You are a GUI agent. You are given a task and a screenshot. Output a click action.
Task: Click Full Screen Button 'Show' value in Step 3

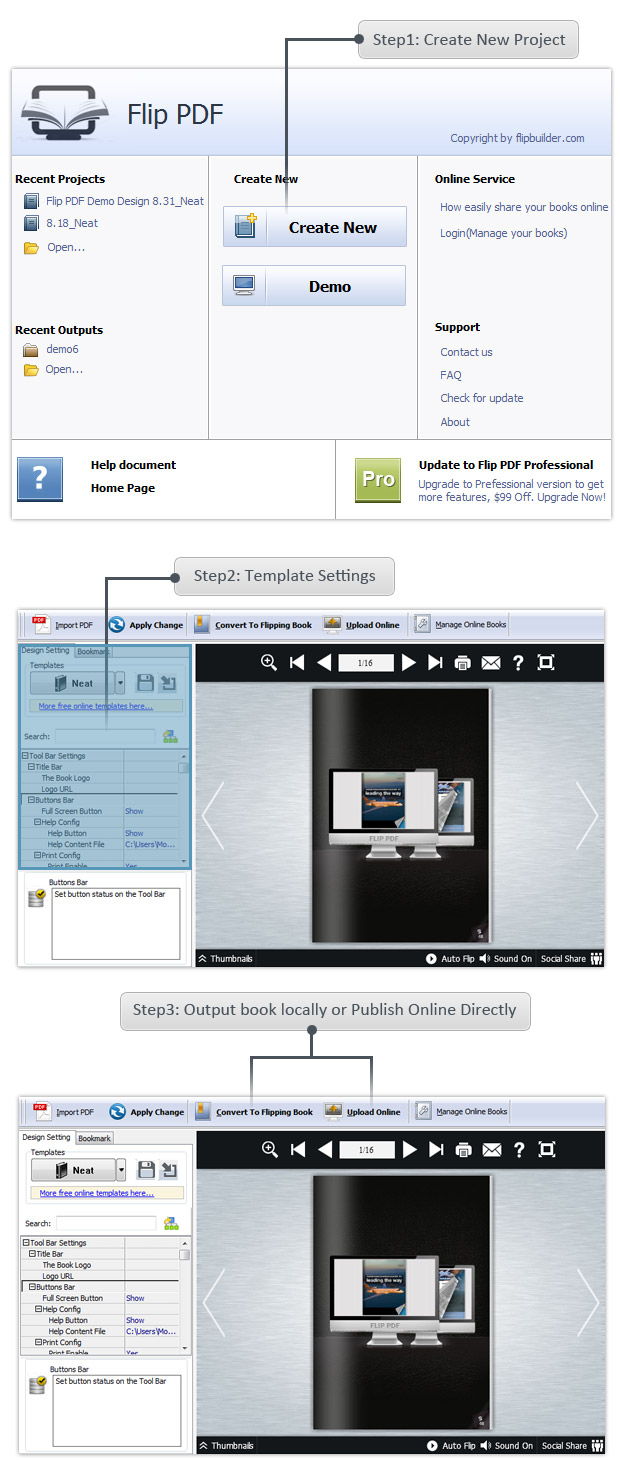click(x=135, y=1298)
